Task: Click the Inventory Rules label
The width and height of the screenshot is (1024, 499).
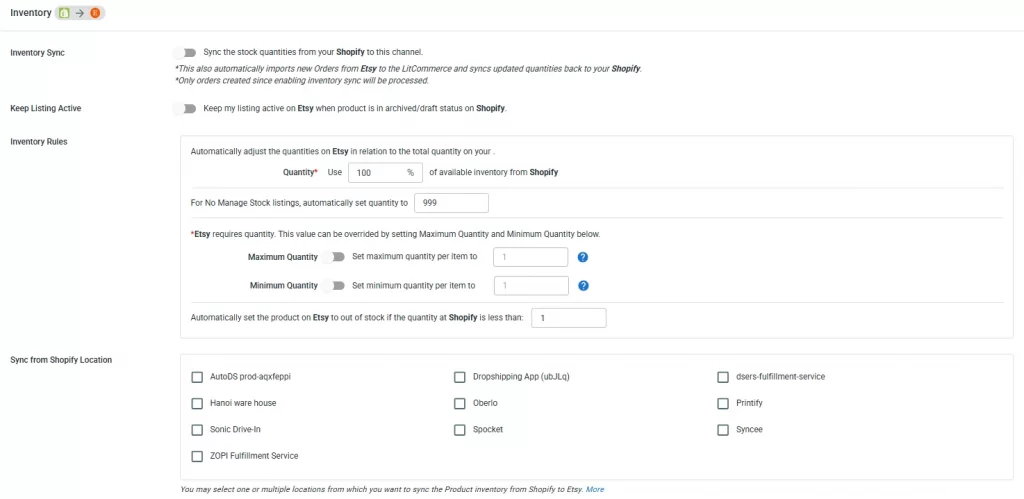Action: coord(39,142)
